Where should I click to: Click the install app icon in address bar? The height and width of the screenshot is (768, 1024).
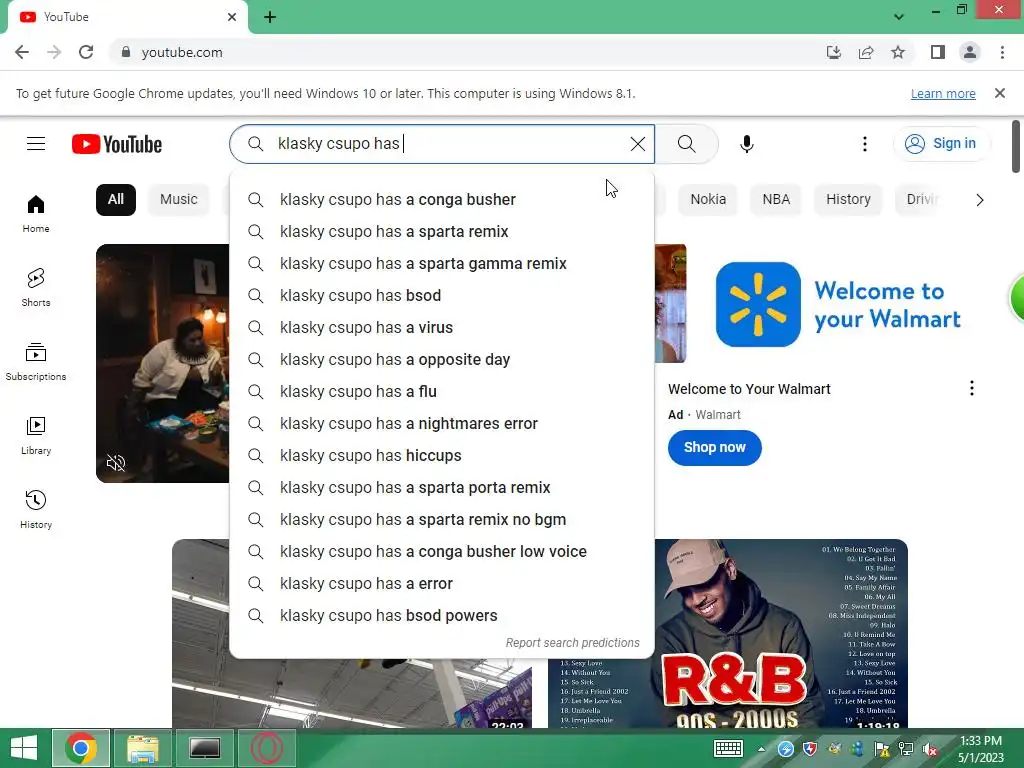833,52
